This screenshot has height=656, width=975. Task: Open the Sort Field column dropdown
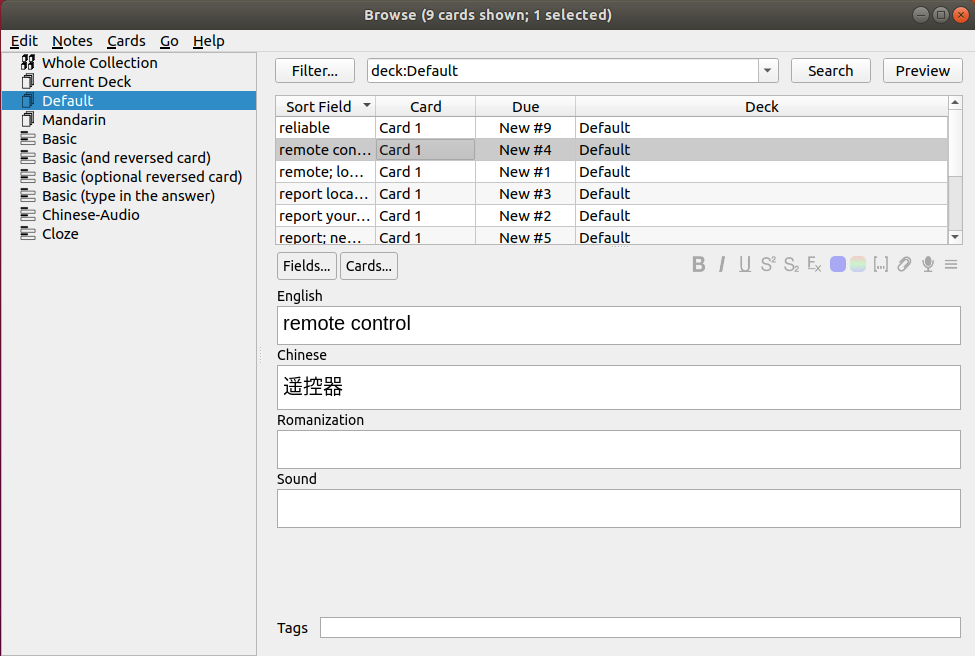(x=366, y=106)
